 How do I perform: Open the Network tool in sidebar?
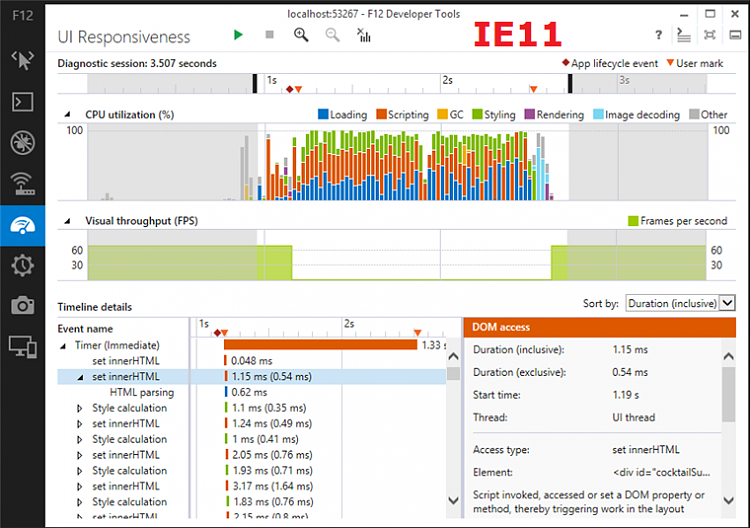click(22, 184)
